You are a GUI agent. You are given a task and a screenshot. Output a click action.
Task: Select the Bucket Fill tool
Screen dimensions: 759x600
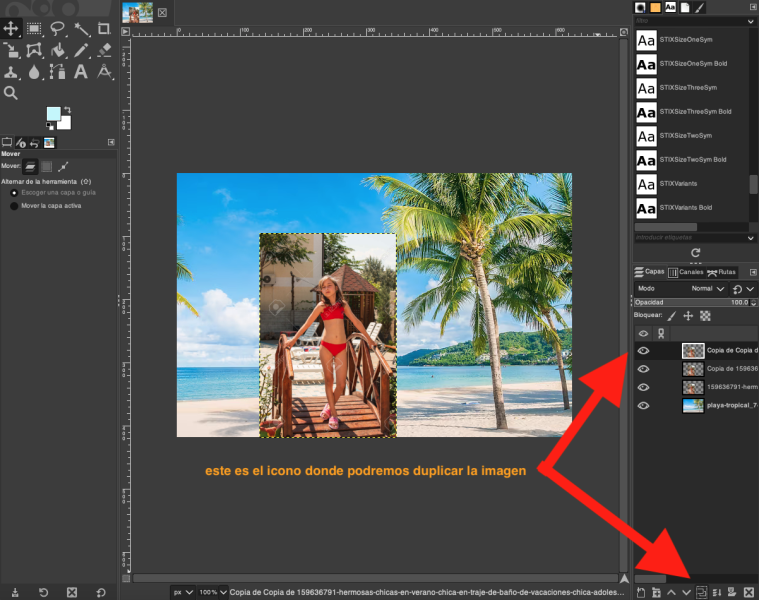pos(57,50)
